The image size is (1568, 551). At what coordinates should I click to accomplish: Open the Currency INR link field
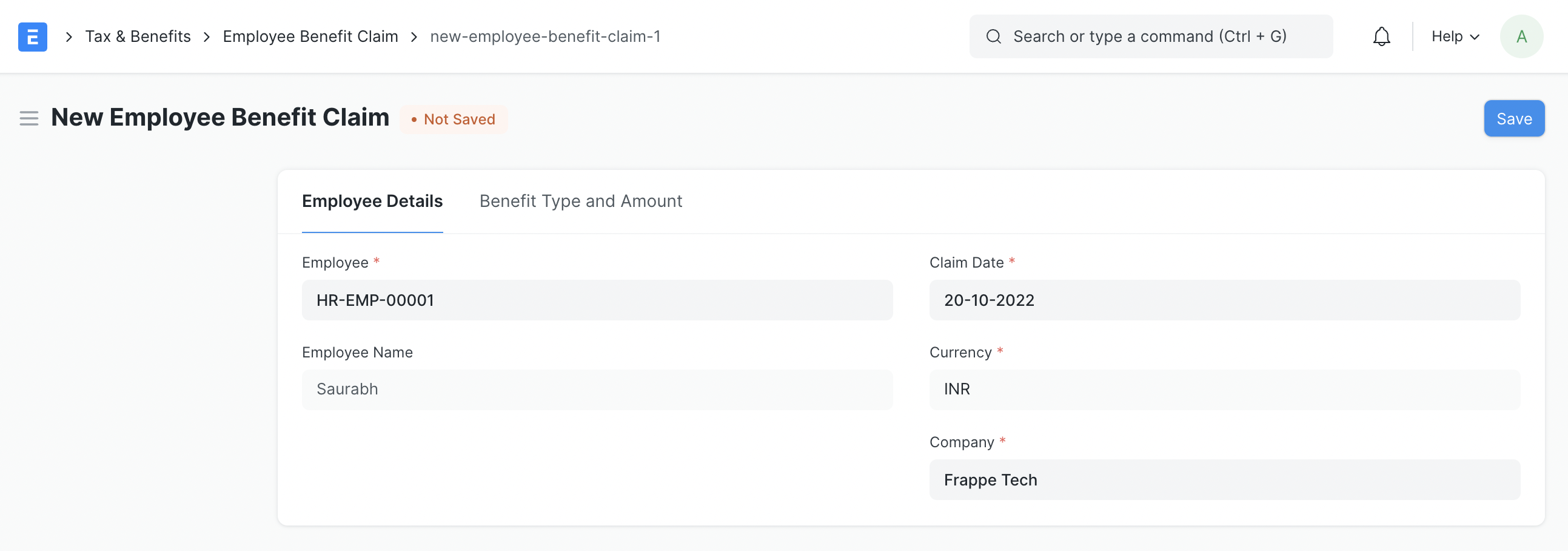[x=1224, y=390]
